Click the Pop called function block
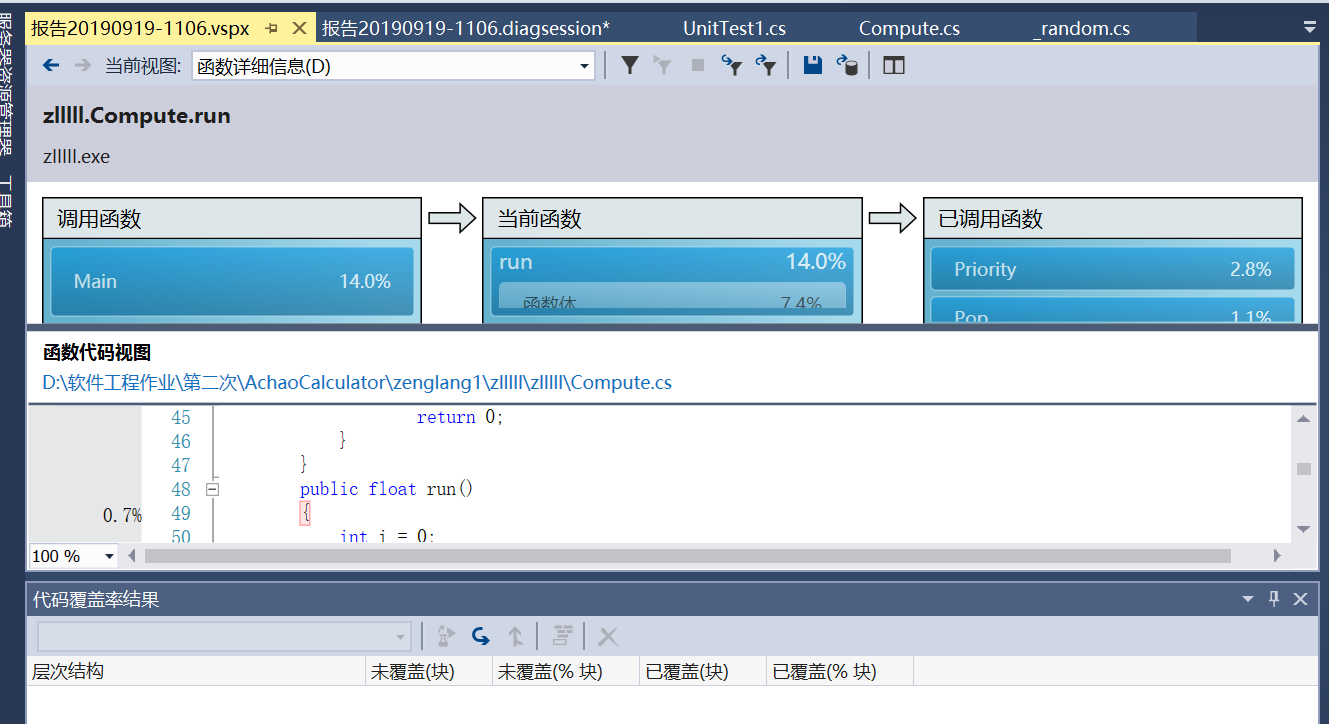 tap(1112, 311)
